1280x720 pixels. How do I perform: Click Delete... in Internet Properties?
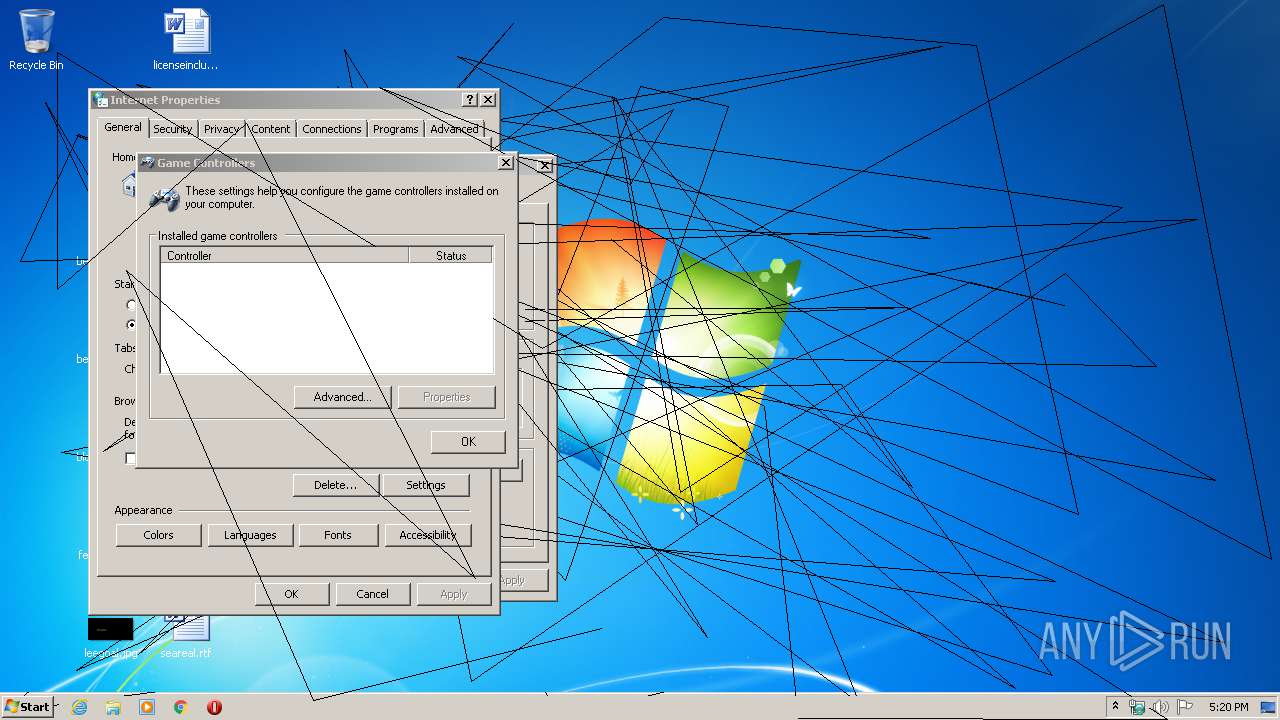point(335,485)
